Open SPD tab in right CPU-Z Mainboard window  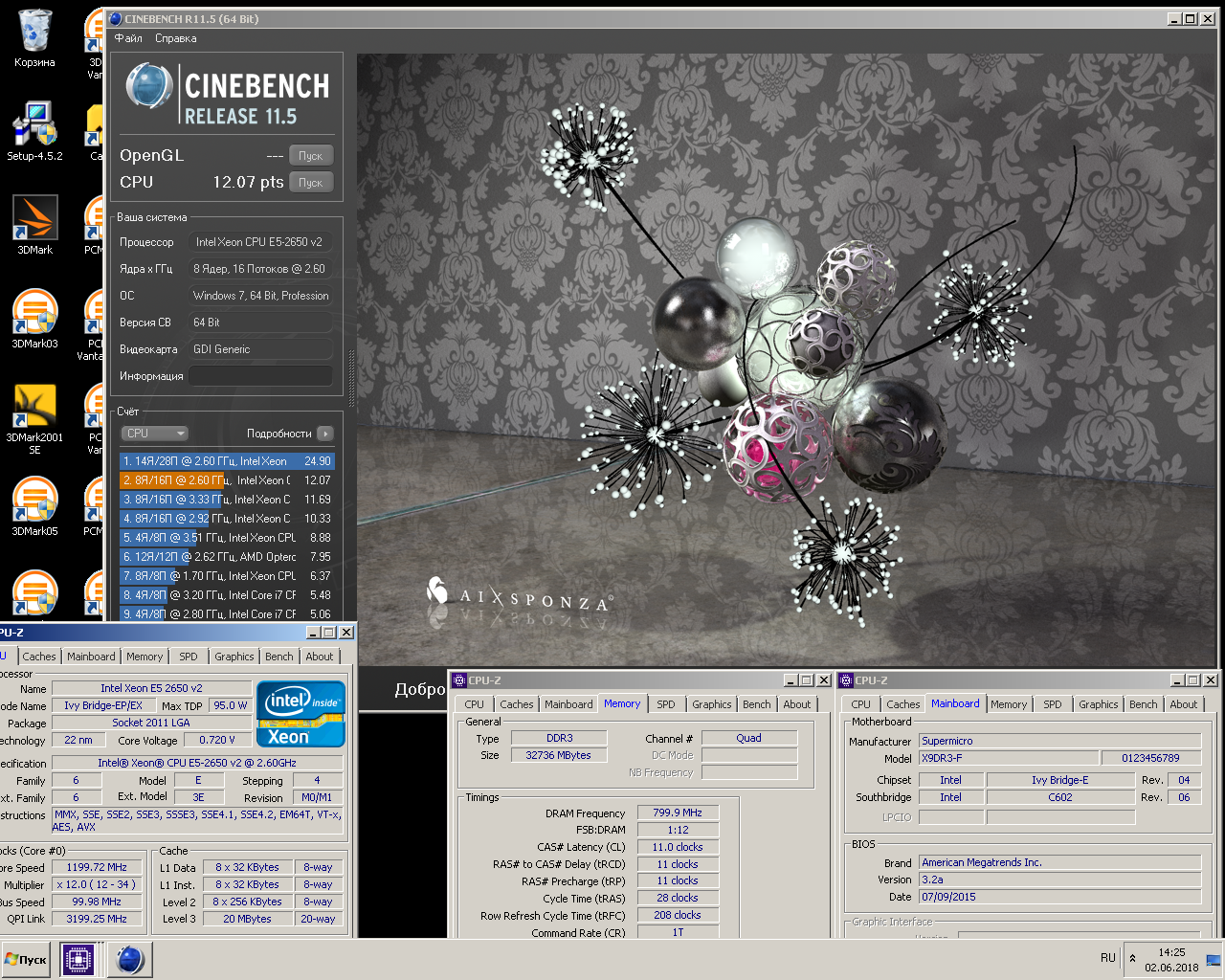[1053, 704]
